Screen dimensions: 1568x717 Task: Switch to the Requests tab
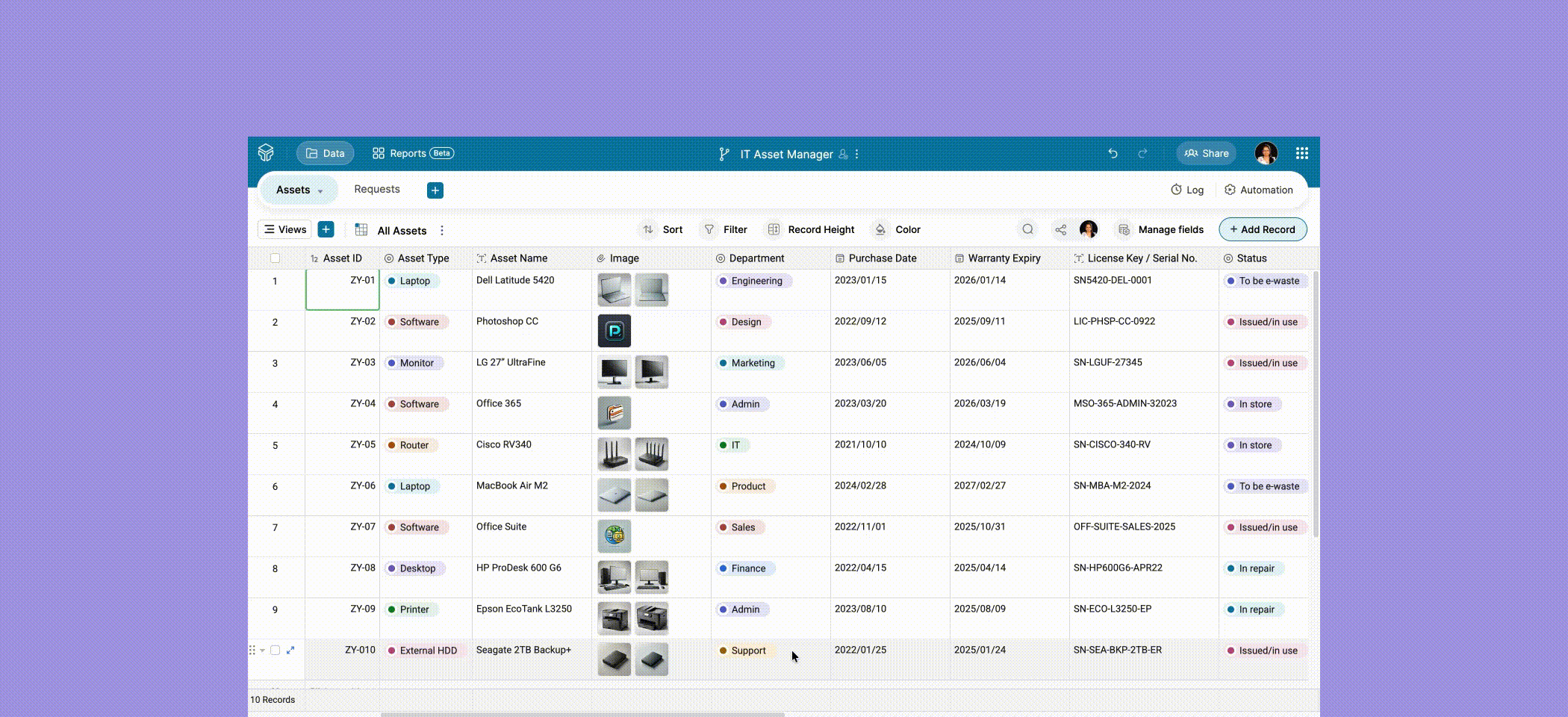coord(376,189)
